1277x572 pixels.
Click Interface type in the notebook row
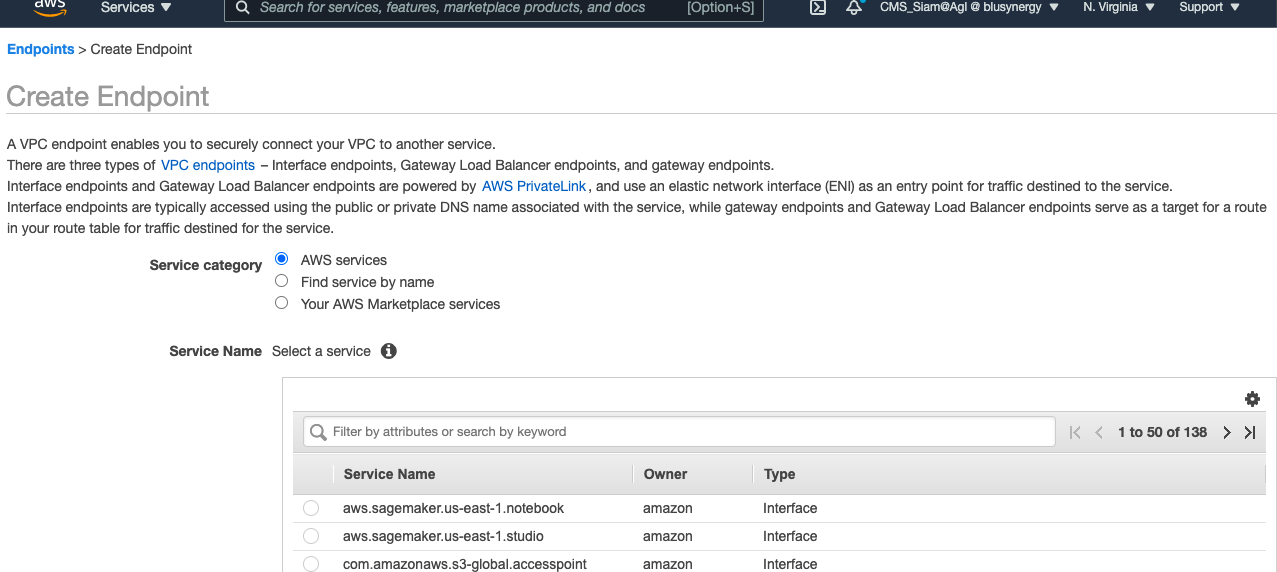click(790, 508)
